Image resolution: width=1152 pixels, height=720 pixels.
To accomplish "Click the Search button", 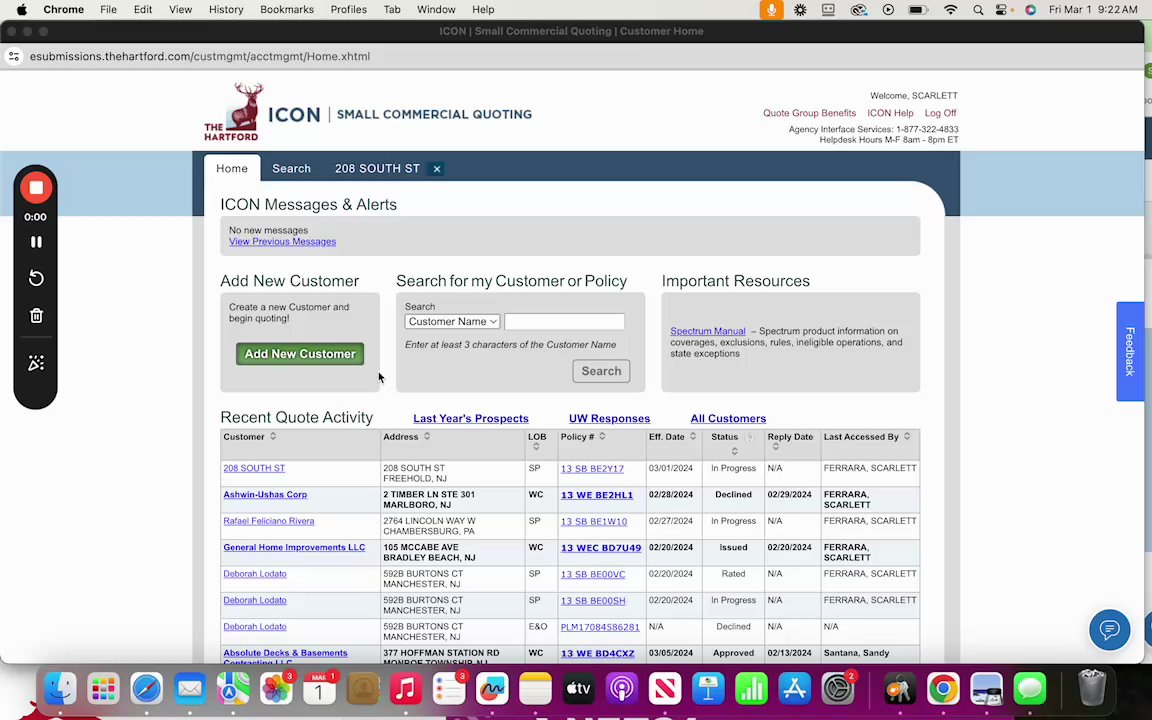I will pyautogui.click(x=601, y=371).
